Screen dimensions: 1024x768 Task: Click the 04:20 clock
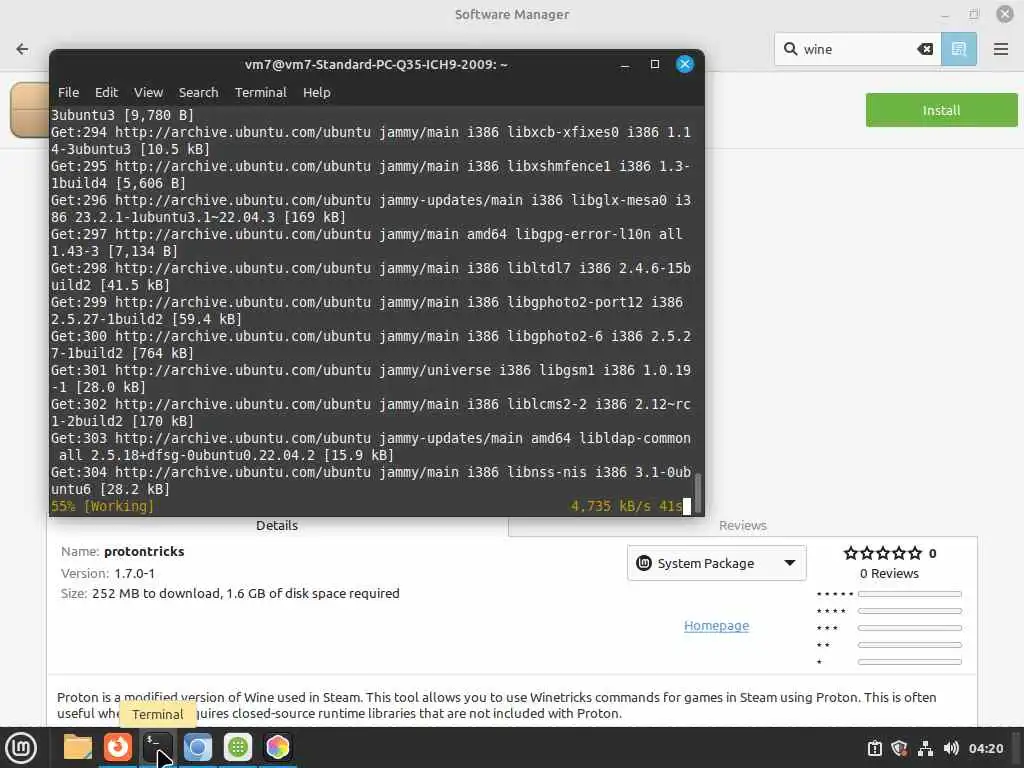tap(985, 748)
